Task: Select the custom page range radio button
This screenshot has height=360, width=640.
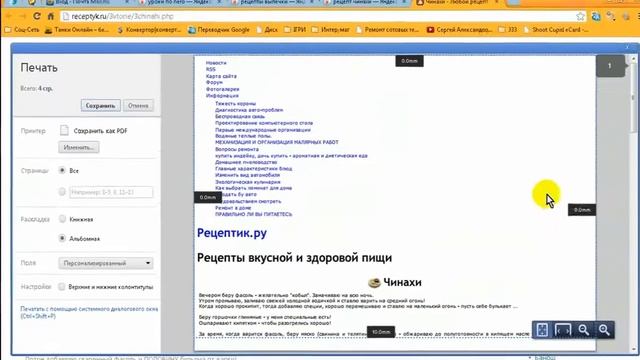Action: (62, 191)
